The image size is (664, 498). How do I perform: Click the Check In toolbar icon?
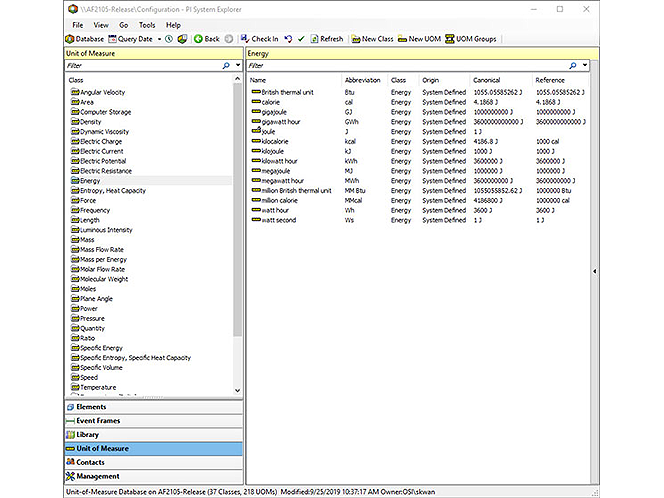click(245, 39)
